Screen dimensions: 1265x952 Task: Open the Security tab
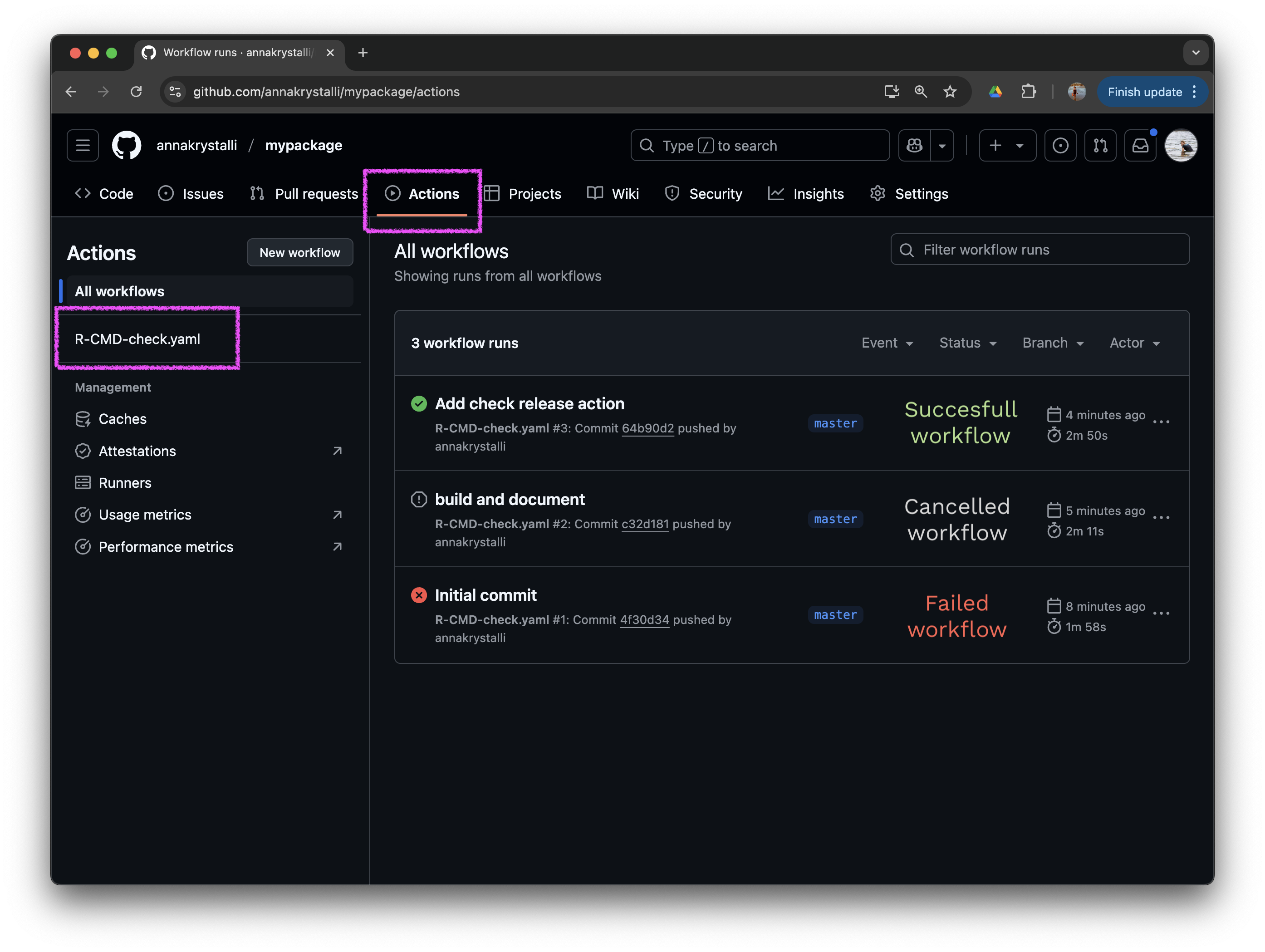click(703, 194)
